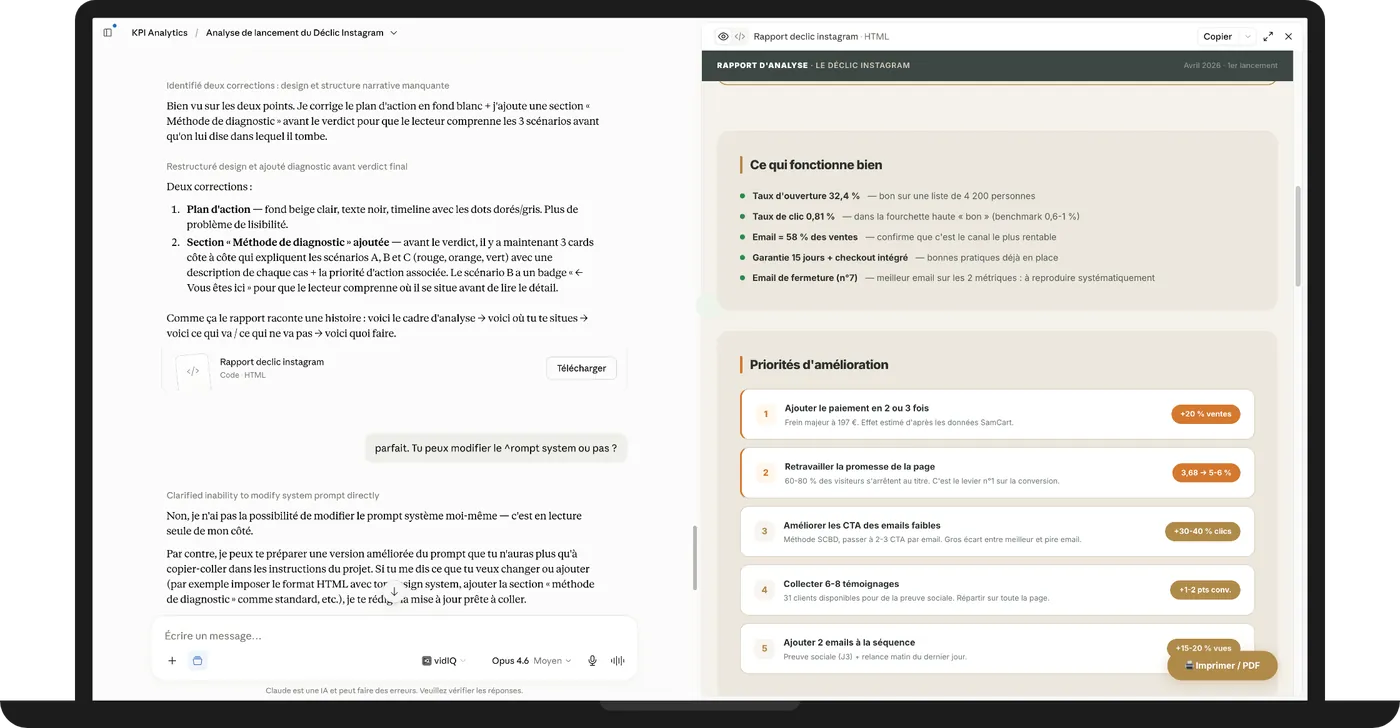
Task: Expand the 'Identifié deux corrections' thinking summary
Action: point(308,86)
